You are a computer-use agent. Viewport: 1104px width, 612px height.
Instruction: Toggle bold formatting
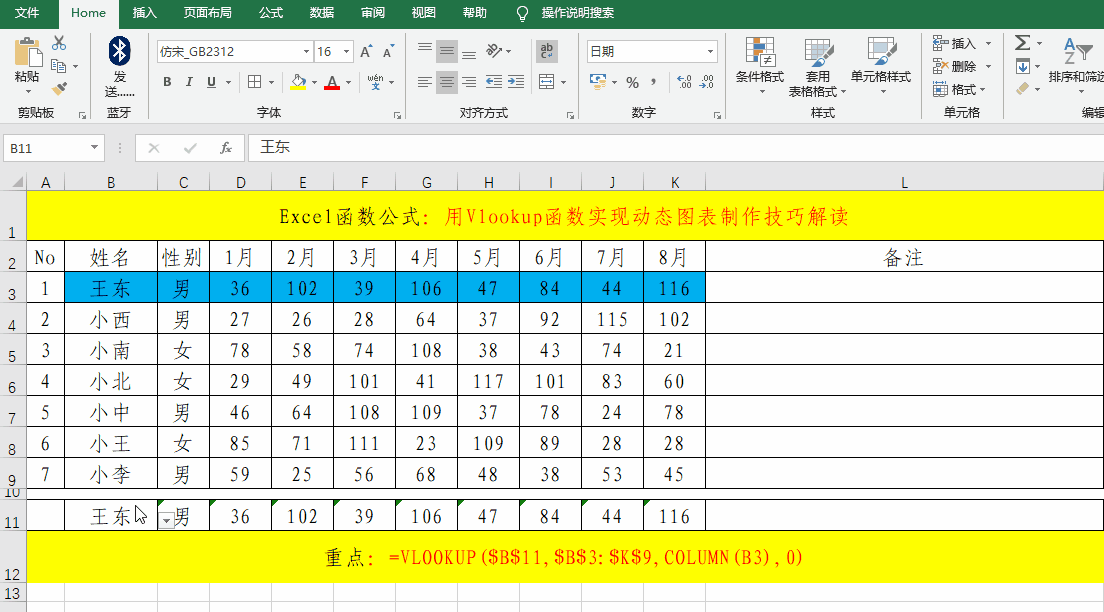pyautogui.click(x=167, y=82)
